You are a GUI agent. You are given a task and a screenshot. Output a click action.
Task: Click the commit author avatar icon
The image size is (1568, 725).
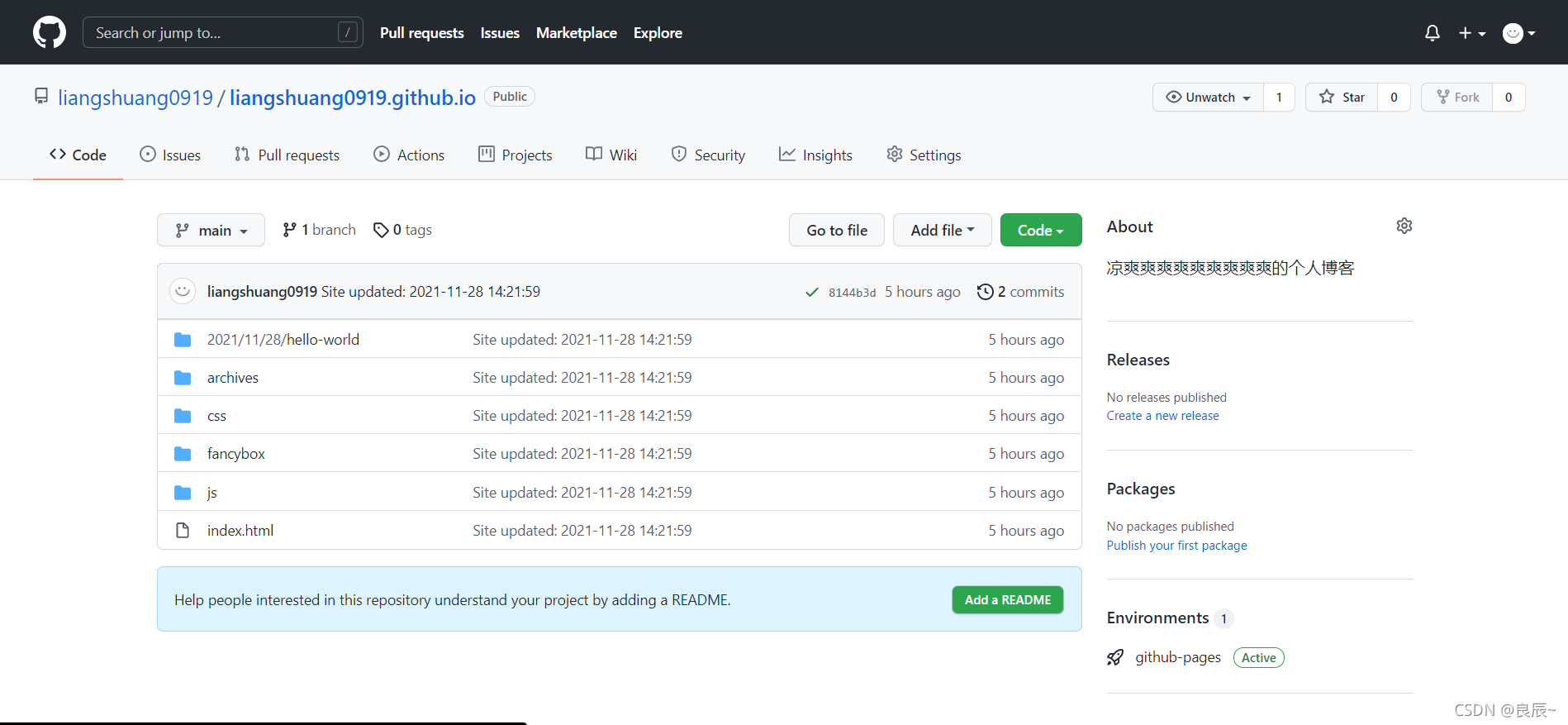click(183, 291)
